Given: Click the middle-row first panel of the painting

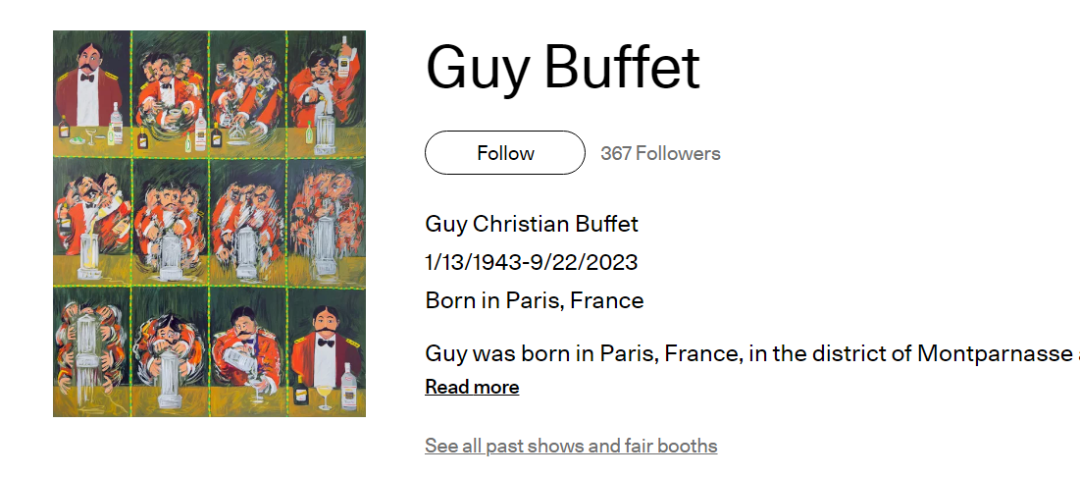Looking at the screenshot, I should [92, 220].
